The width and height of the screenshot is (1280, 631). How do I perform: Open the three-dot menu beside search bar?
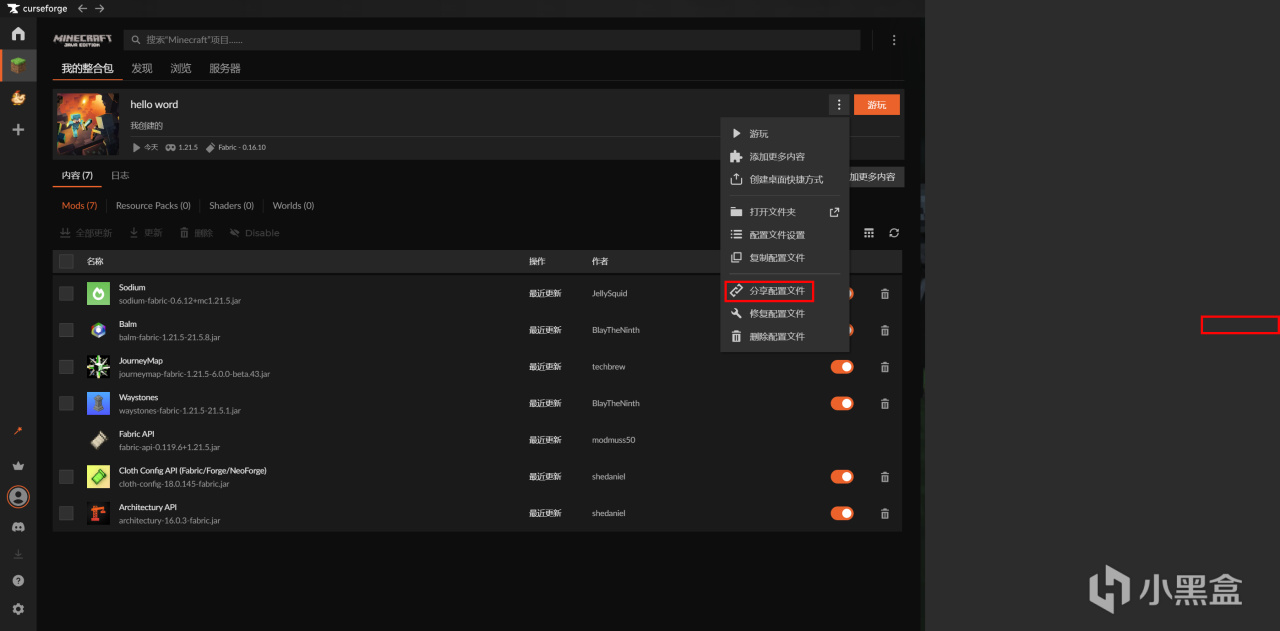894,40
